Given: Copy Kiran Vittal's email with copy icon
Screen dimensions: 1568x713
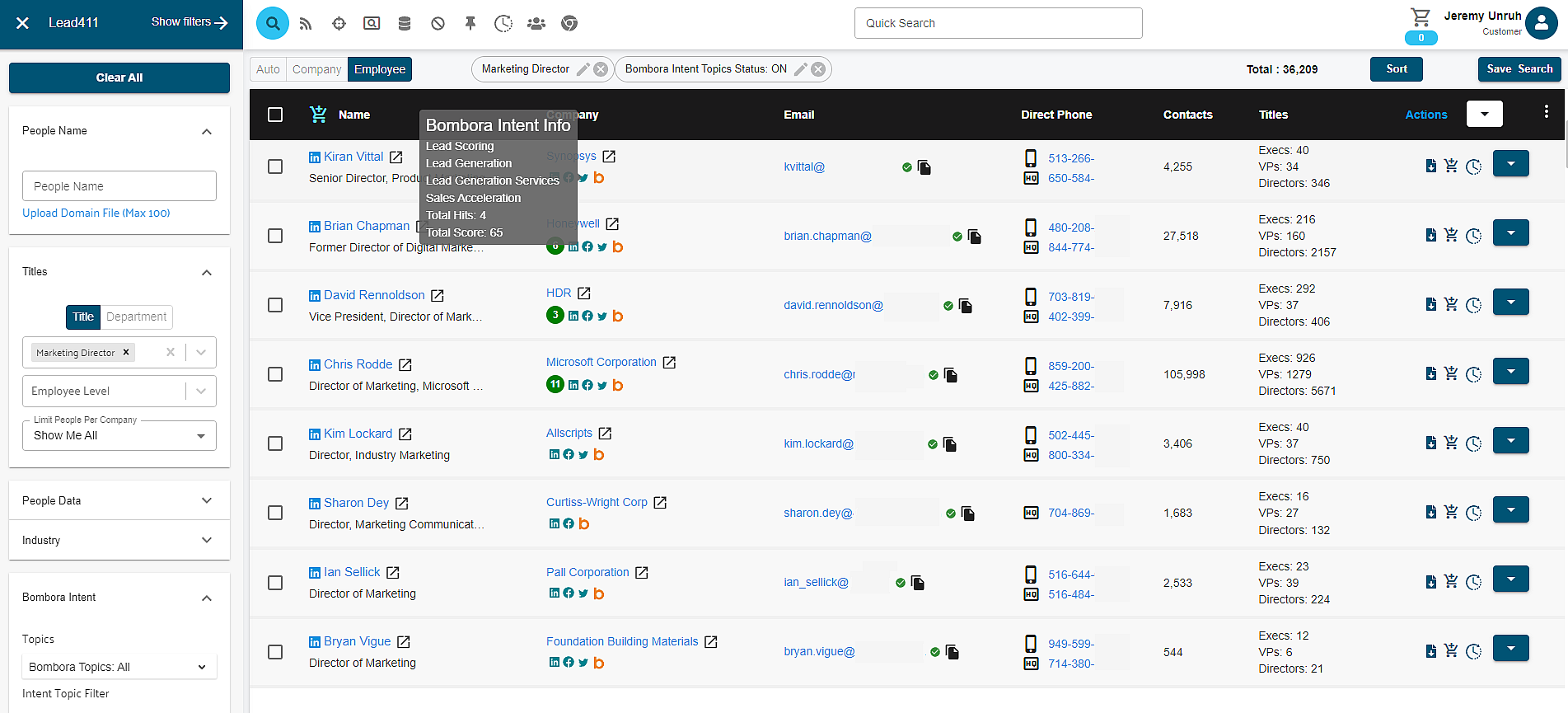Looking at the screenshot, I should [924, 167].
